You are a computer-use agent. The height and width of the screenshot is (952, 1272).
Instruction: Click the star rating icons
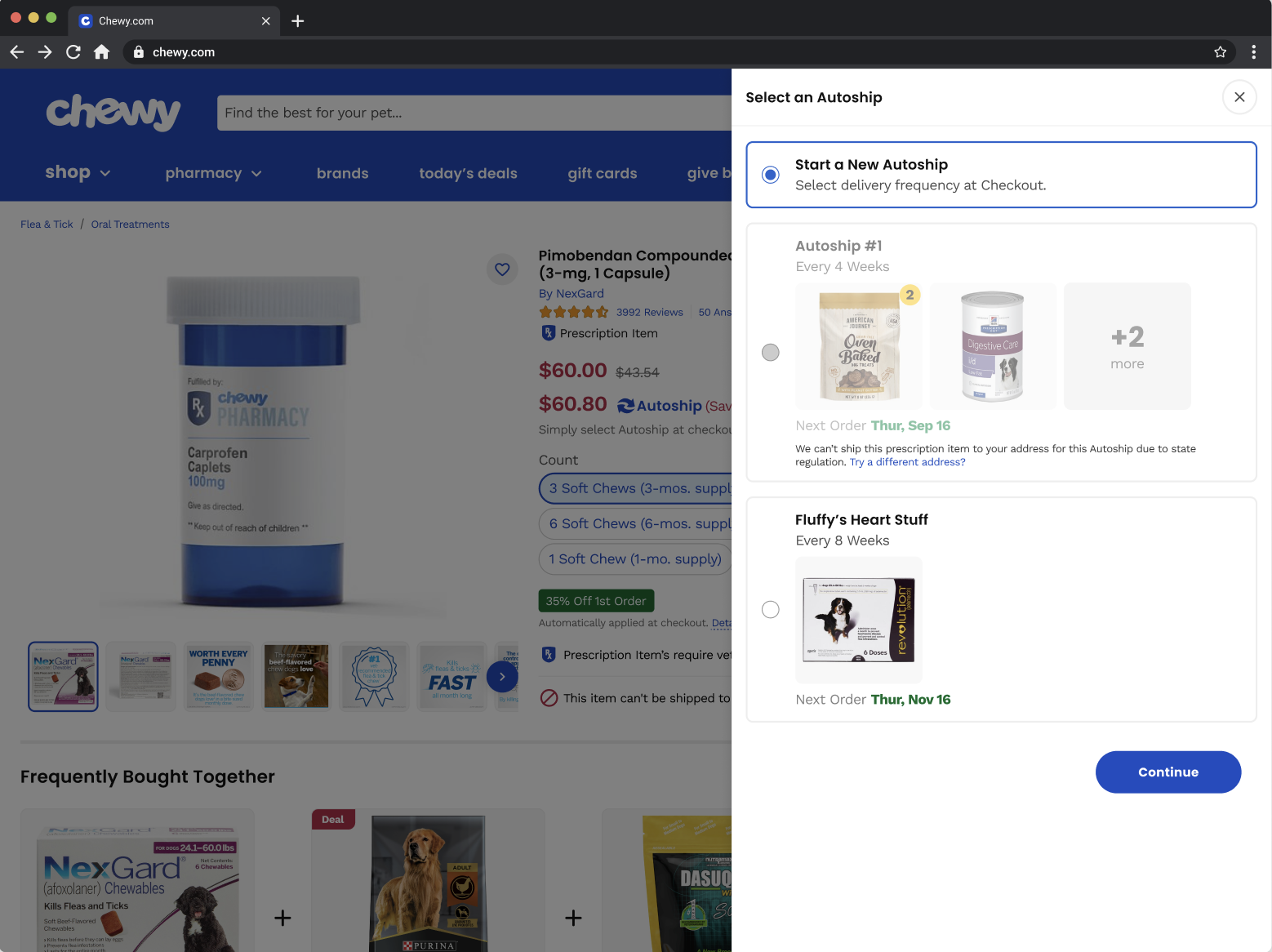573,312
